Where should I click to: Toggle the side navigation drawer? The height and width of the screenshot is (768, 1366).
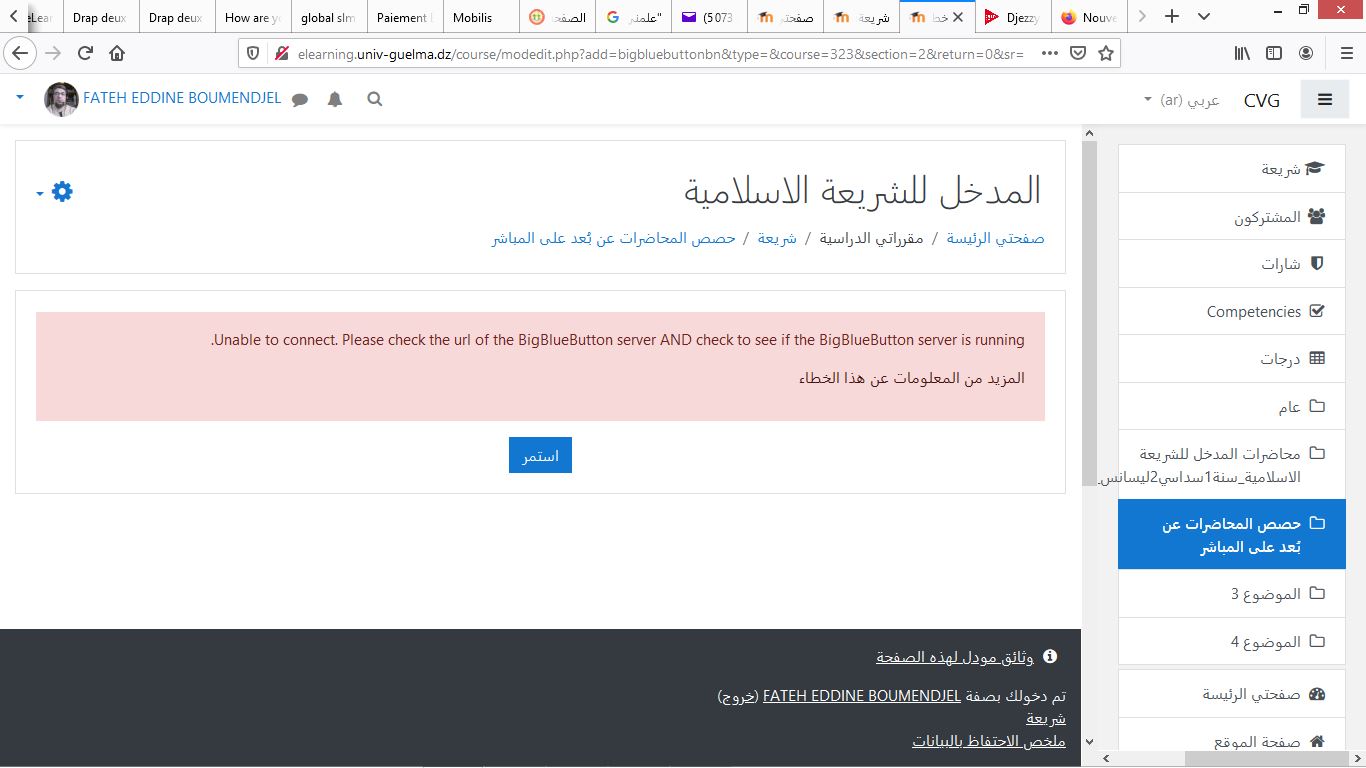[1325, 99]
